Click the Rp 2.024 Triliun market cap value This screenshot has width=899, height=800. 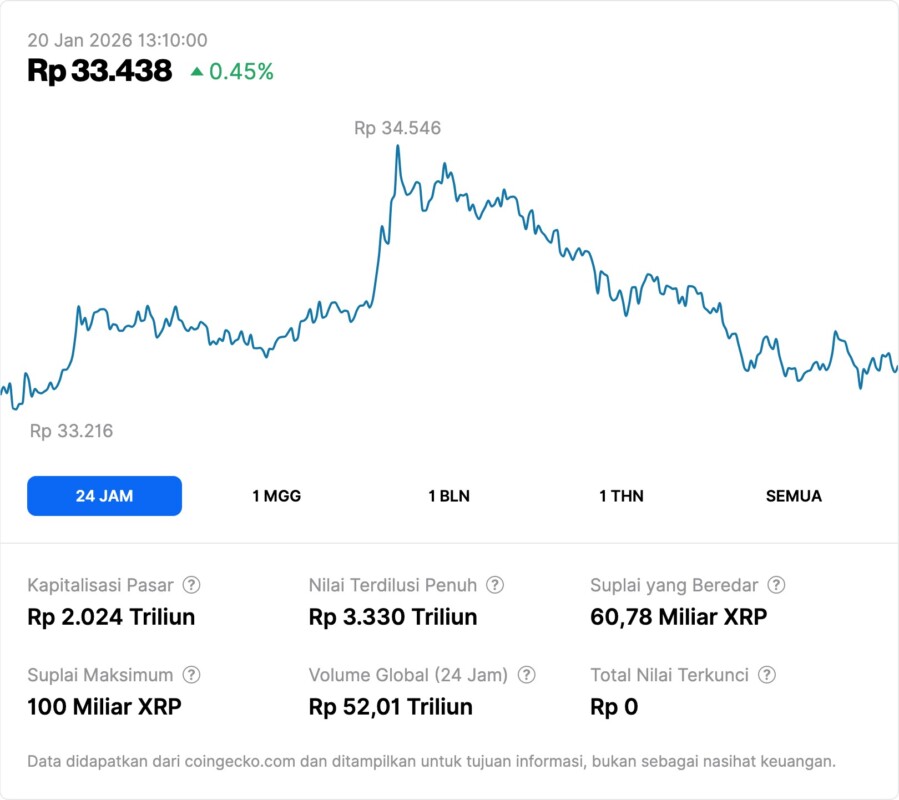tap(111, 617)
